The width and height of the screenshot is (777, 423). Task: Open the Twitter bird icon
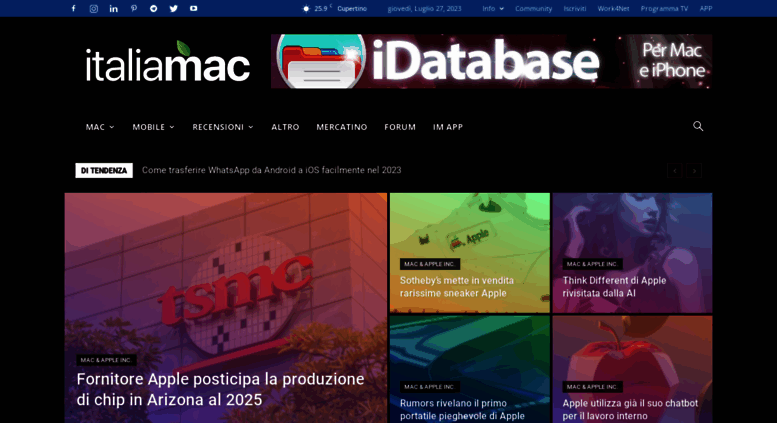[173, 8]
